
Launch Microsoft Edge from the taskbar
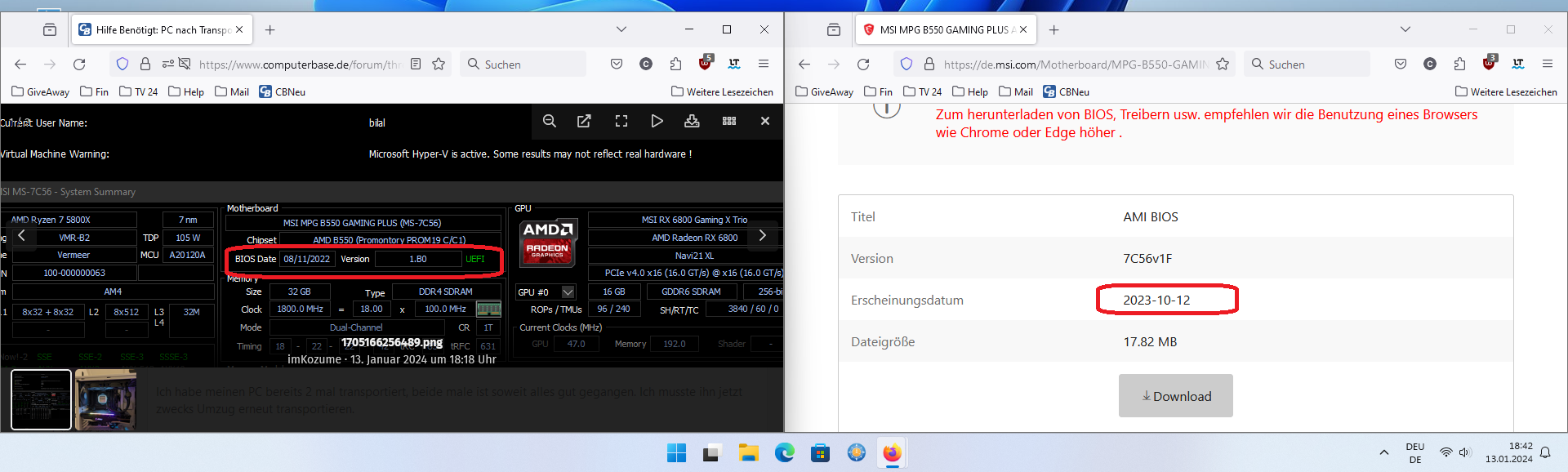pos(785,453)
